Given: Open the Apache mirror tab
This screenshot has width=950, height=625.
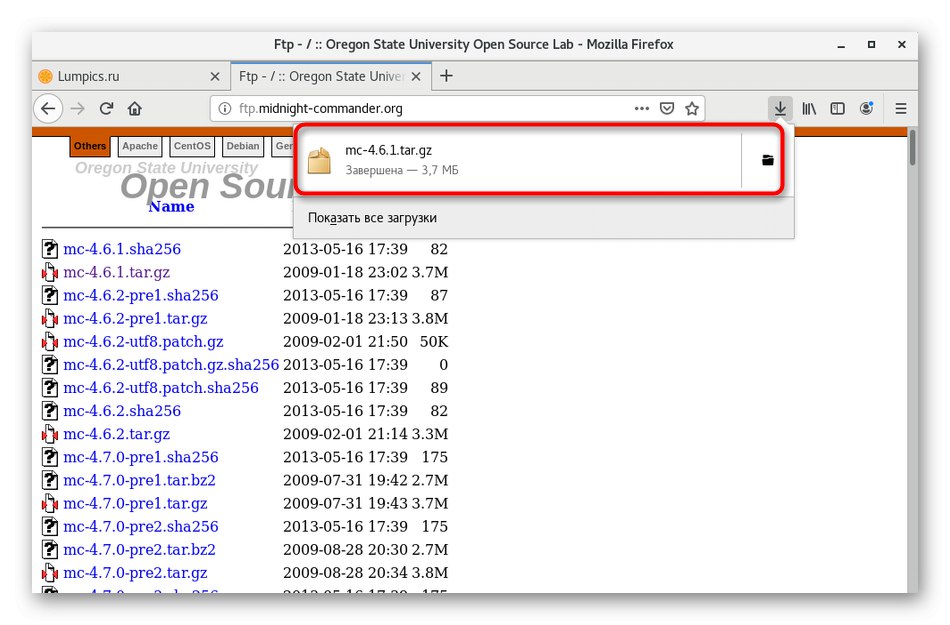Looking at the screenshot, I should pos(140,146).
